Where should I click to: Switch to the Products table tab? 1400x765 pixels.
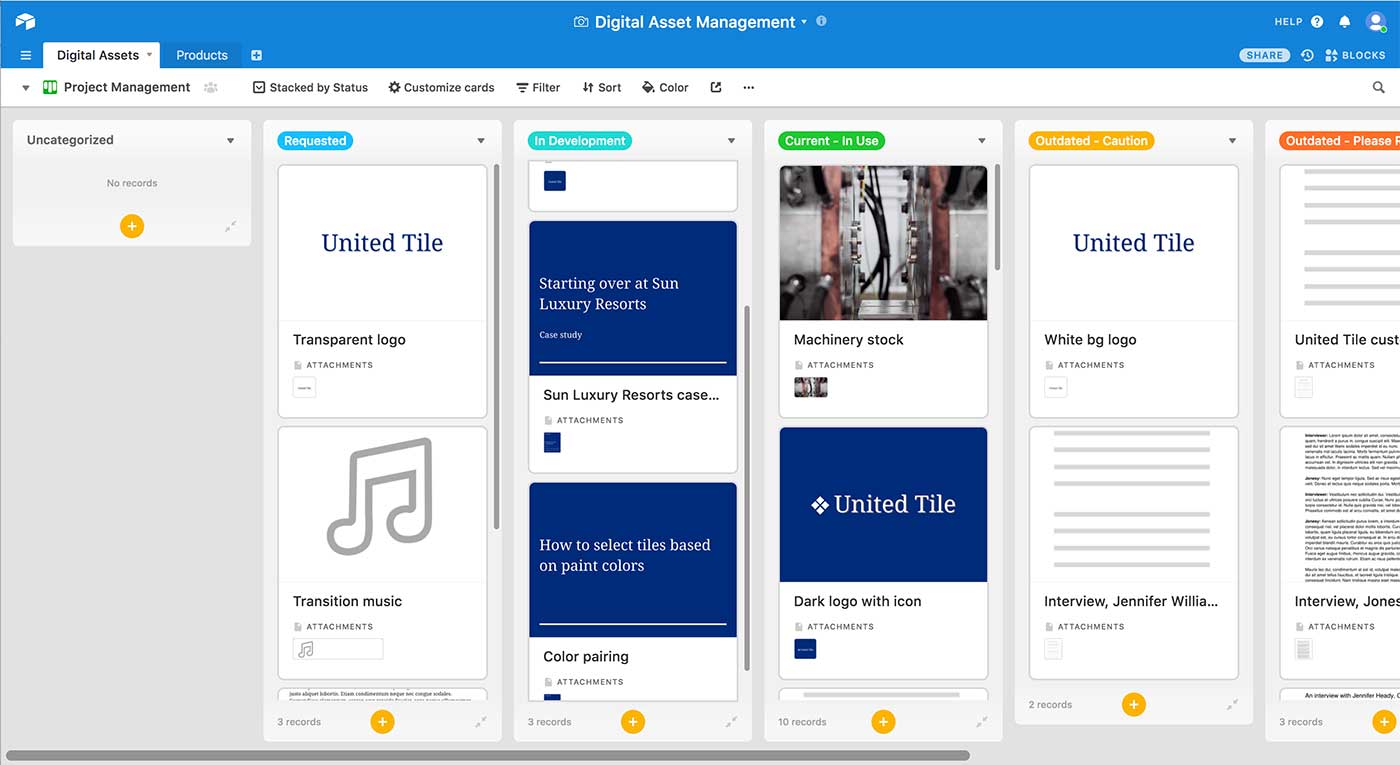click(x=202, y=55)
